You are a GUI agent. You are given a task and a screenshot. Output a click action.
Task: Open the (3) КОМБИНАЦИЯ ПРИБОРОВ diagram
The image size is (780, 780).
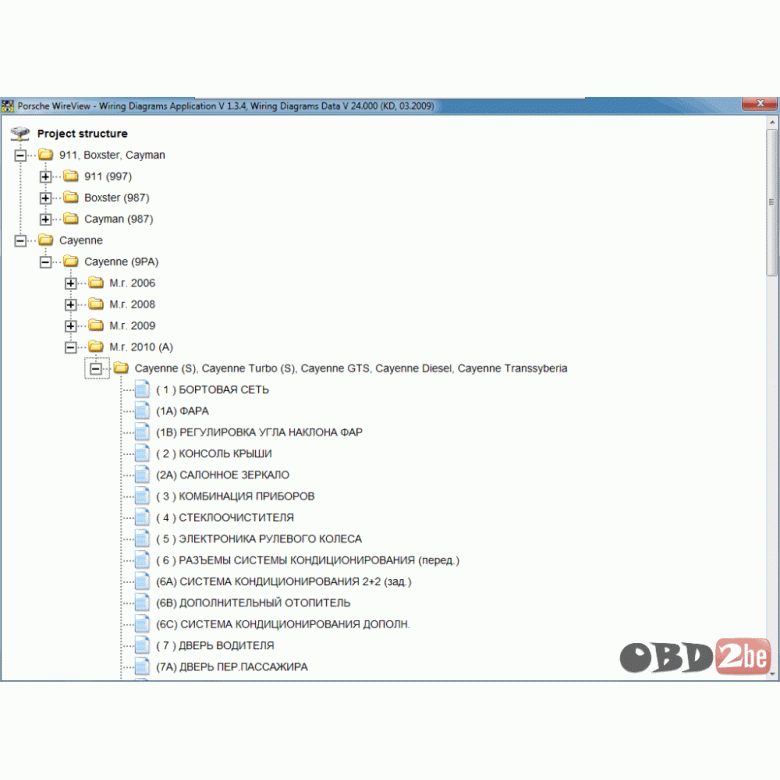pyautogui.click(x=235, y=496)
